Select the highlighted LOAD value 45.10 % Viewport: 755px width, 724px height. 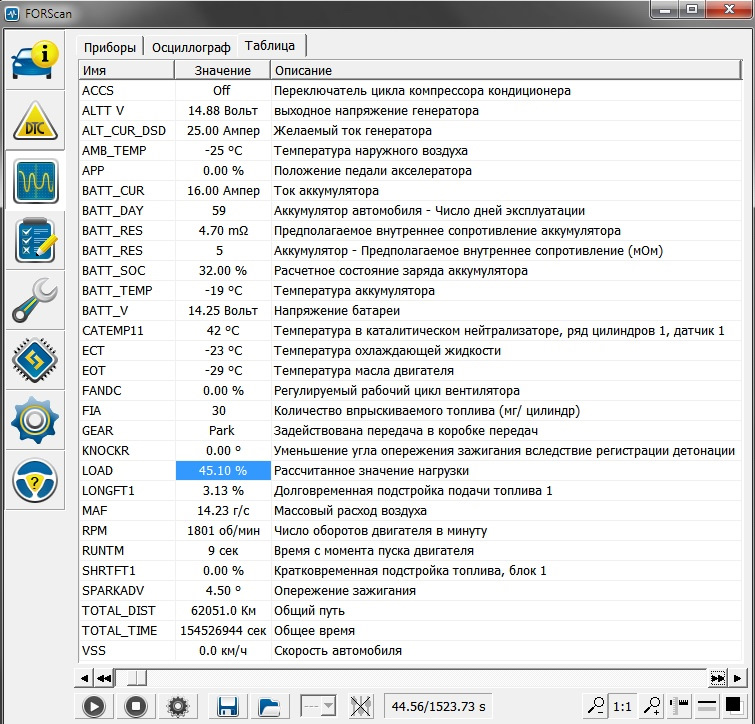[x=223, y=470]
